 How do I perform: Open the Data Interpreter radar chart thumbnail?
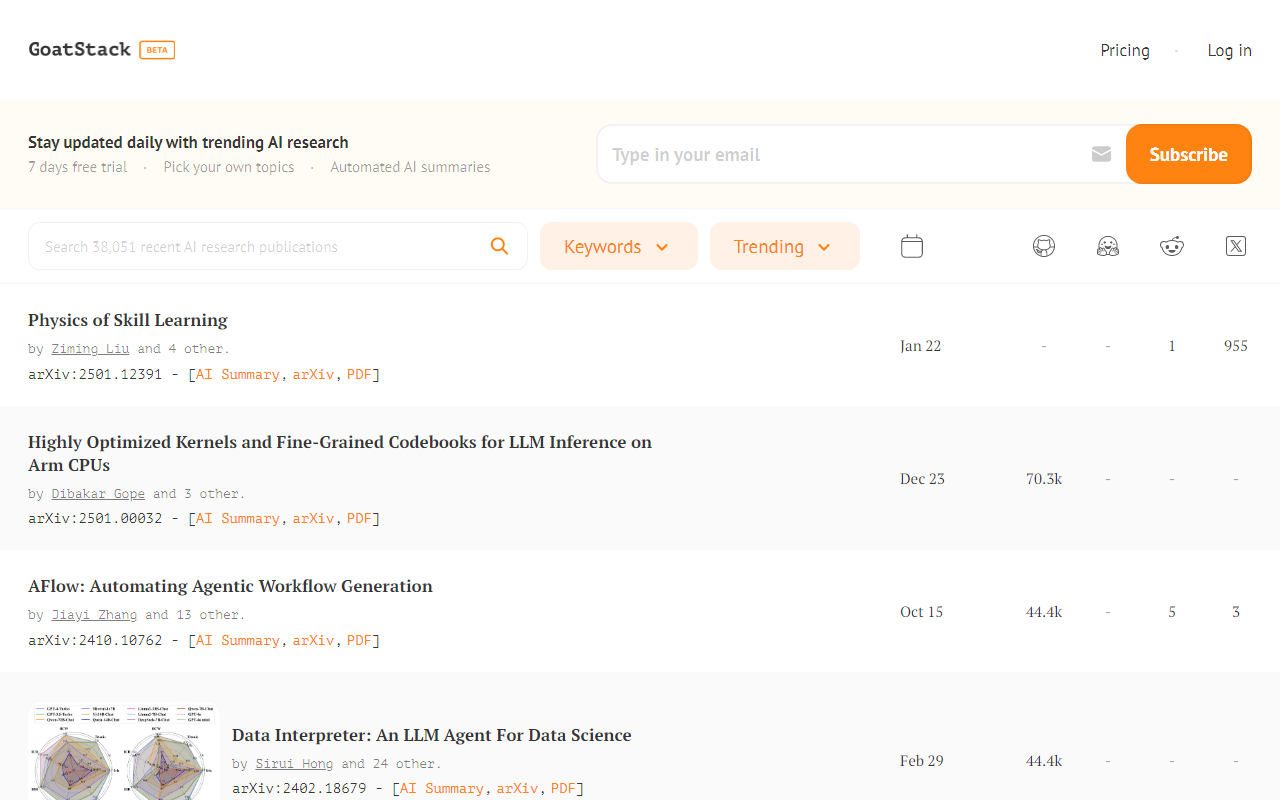124,752
